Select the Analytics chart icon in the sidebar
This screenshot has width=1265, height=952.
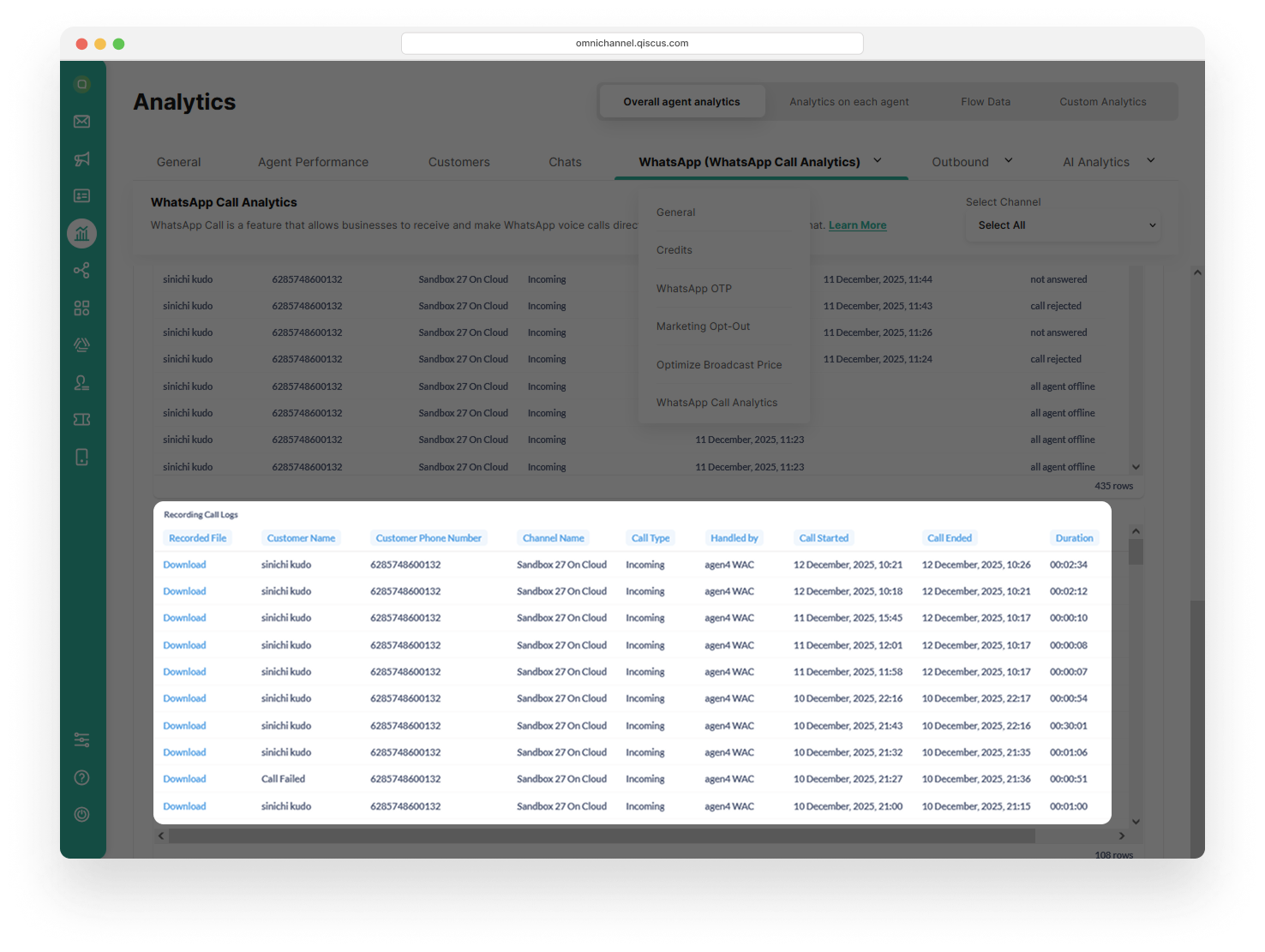tap(82, 233)
